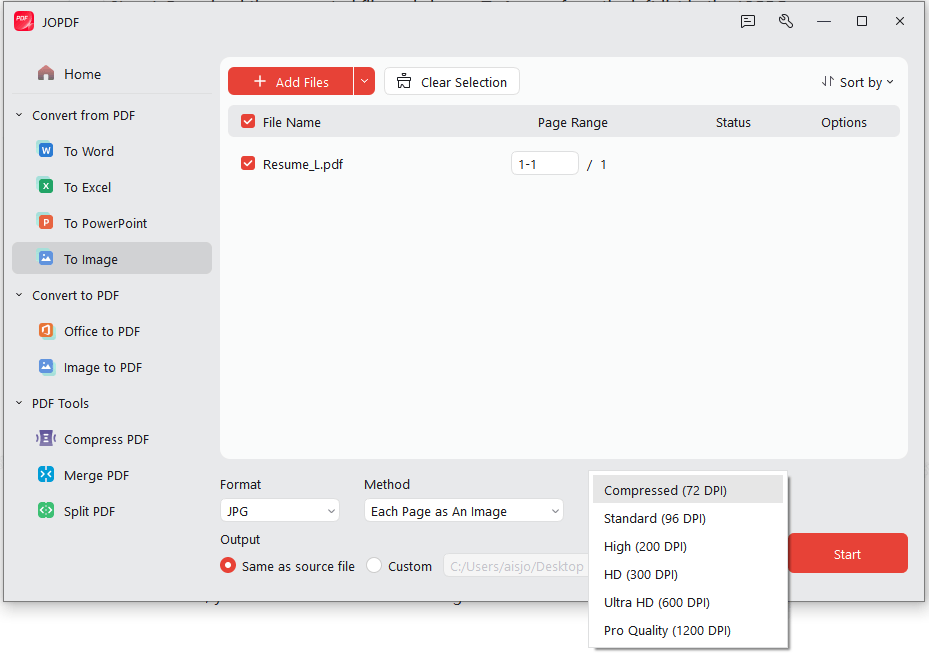Click the Home house icon
Viewport: 929px width, 653px height.
(46, 73)
